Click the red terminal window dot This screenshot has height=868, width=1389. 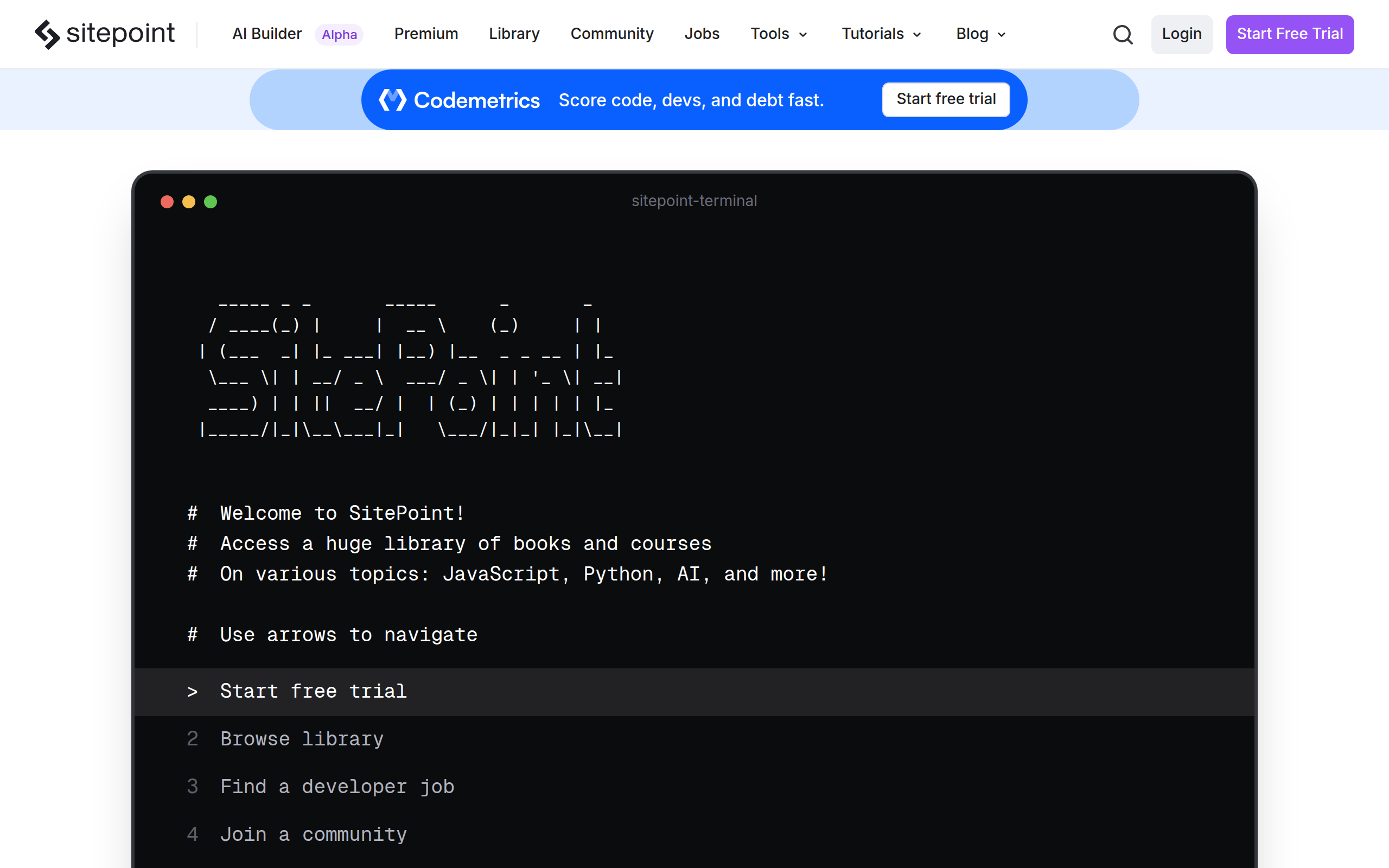167,201
